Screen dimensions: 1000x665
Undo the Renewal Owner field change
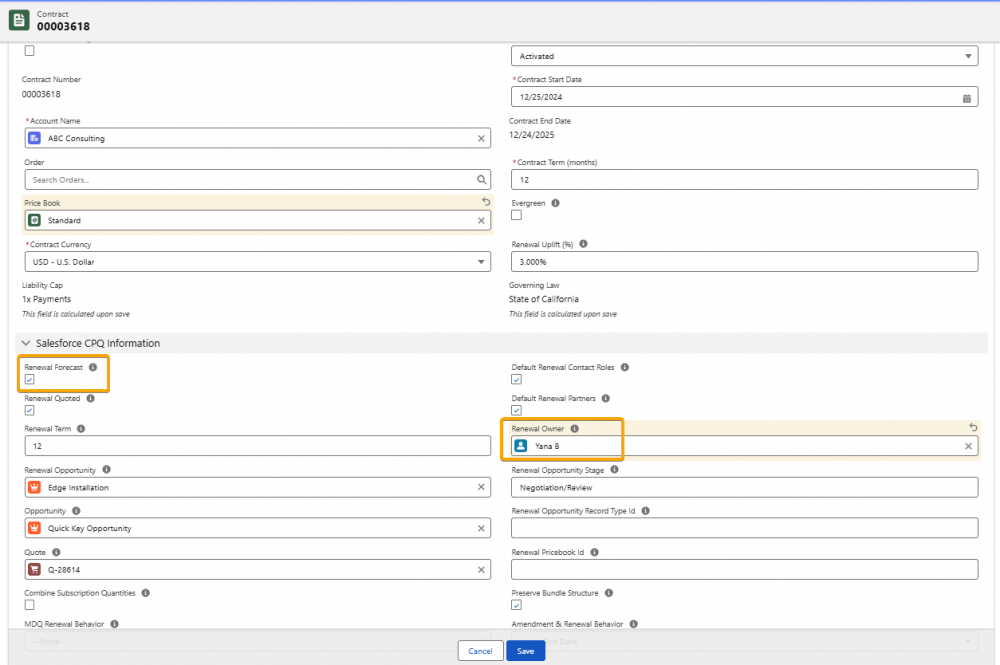pos(973,427)
